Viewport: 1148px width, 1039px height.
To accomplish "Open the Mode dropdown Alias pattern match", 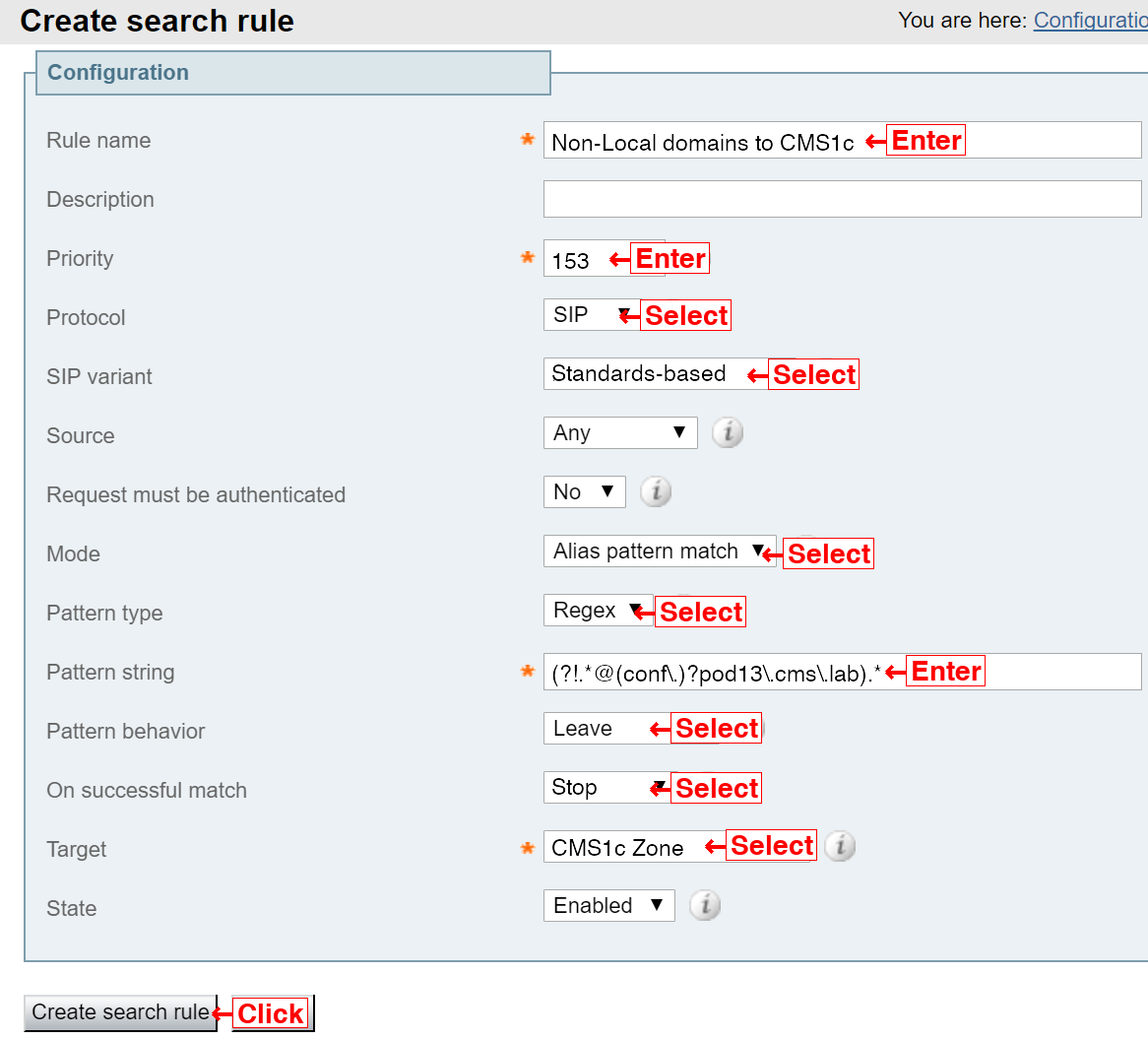I will tap(660, 552).
